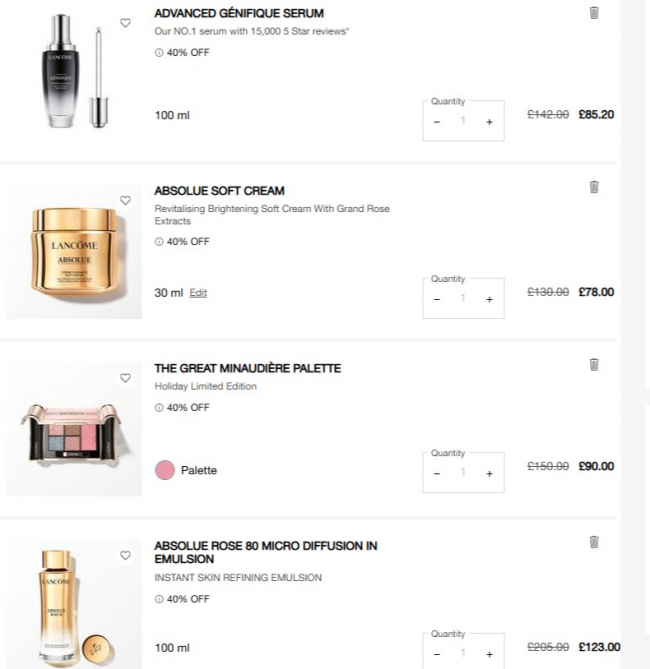Increase Minaudière Palette quantity with plus

[490, 474]
